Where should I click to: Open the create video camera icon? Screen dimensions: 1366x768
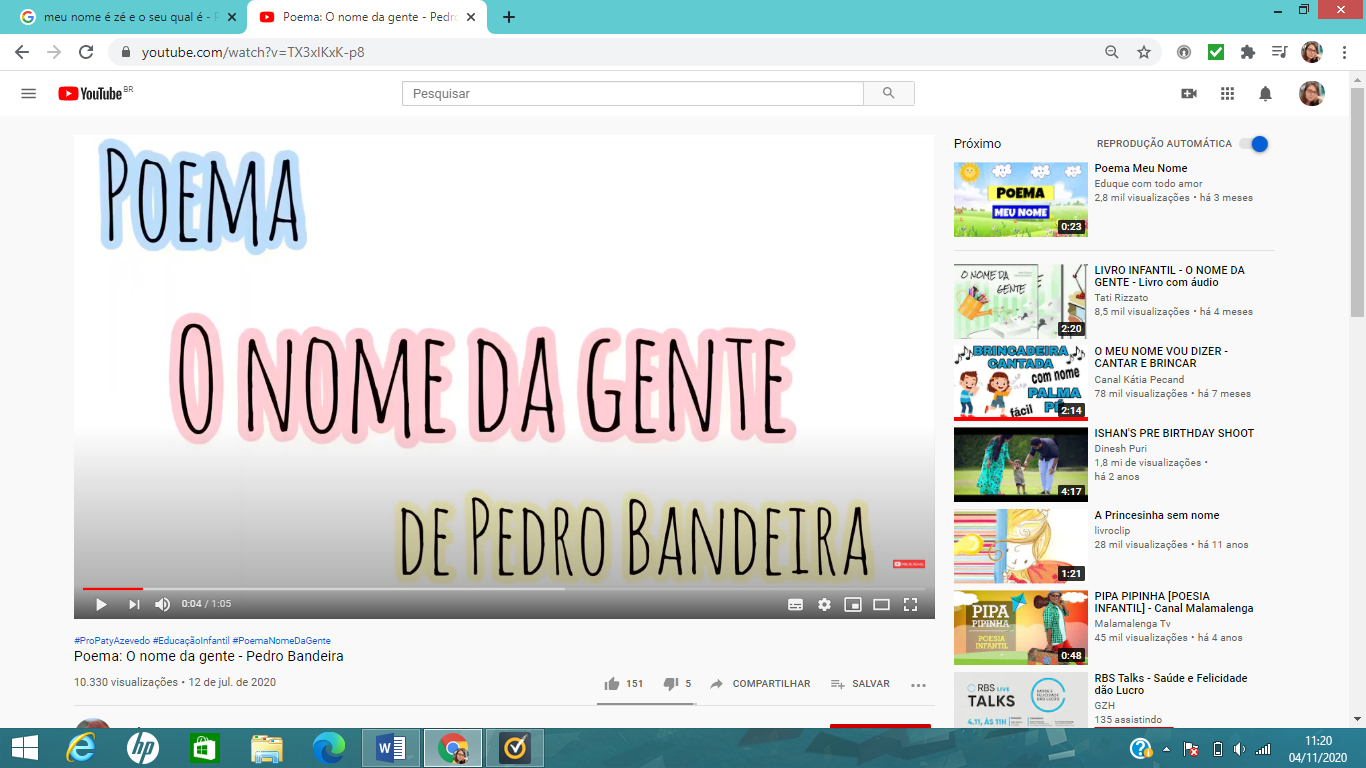[1189, 93]
